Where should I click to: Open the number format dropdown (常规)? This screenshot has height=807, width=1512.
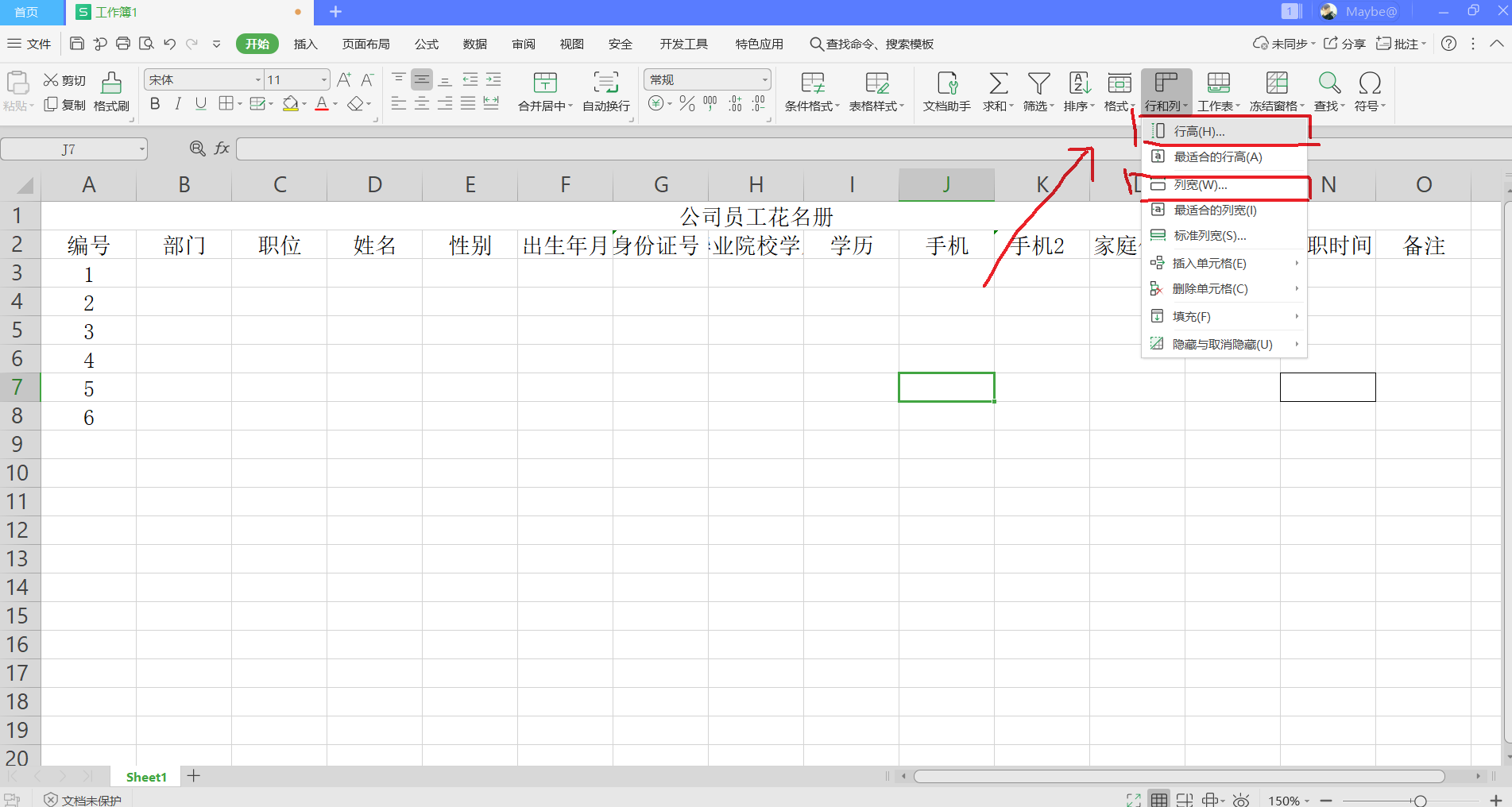pos(765,79)
